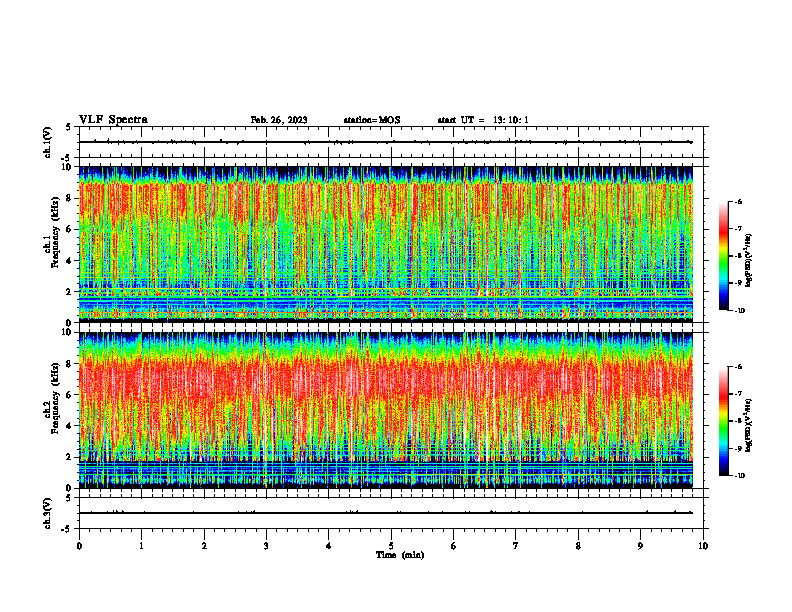
Task: Click time axis tick label '7'
Action: pyautogui.click(x=516, y=546)
